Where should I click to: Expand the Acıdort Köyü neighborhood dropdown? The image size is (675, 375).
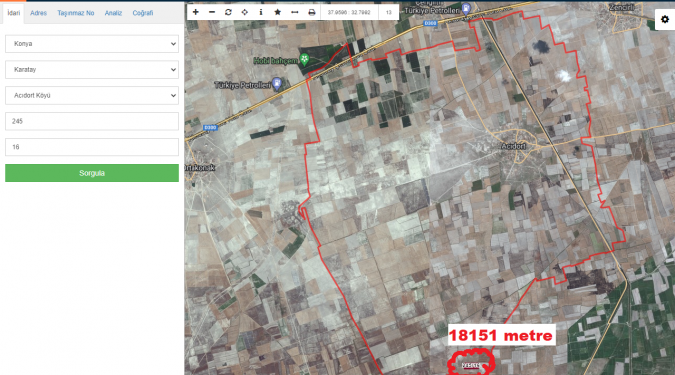(x=92, y=96)
